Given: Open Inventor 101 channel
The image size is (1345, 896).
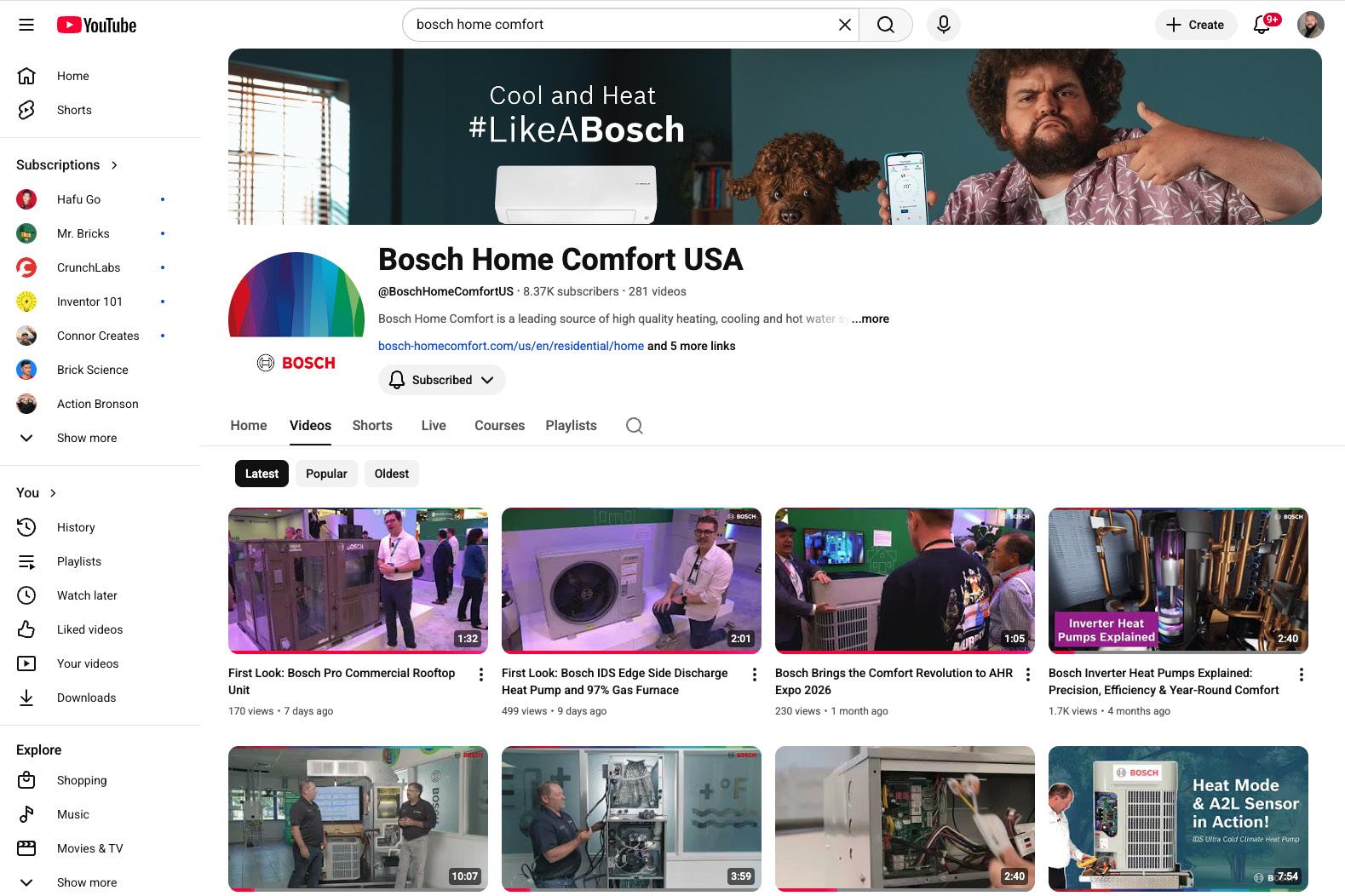Looking at the screenshot, I should pyautogui.click(x=101, y=302).
